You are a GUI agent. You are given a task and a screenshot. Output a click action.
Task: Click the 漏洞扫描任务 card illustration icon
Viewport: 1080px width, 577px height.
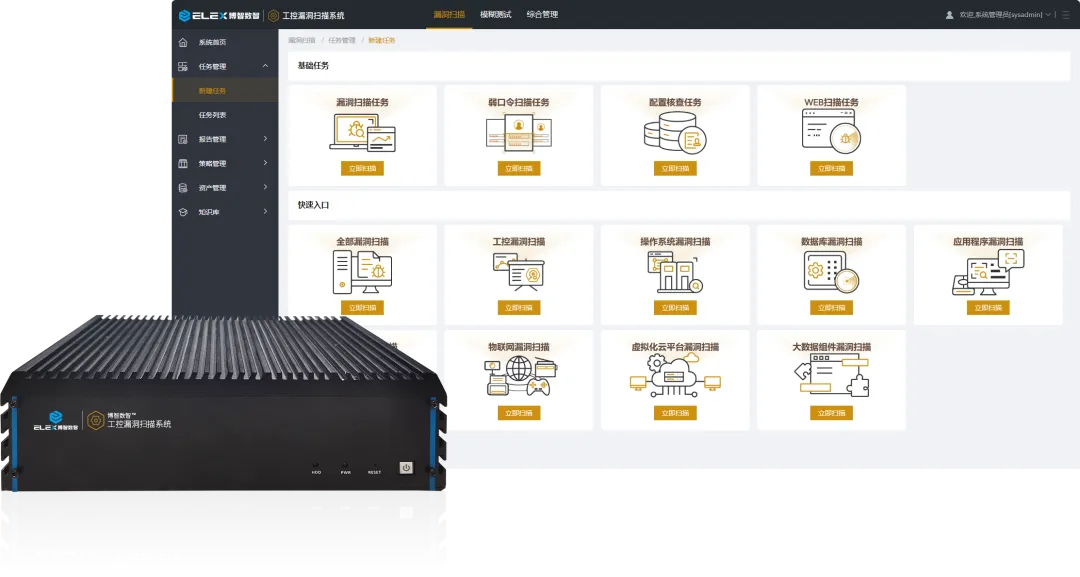pyautogui.click(x=362, y=132)
